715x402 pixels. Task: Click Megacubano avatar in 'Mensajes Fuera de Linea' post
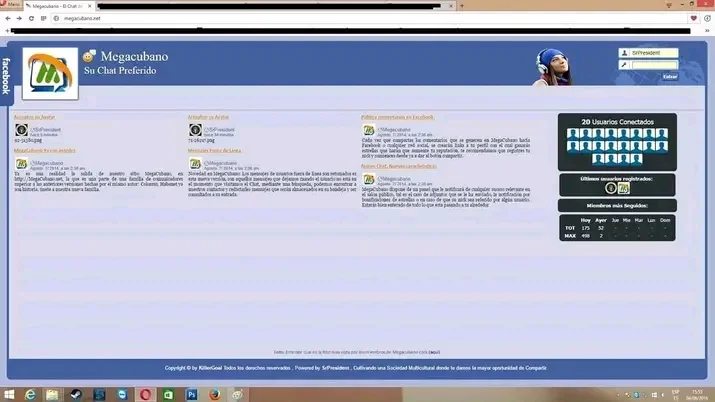pyautogui.click(x=195, y=163)
